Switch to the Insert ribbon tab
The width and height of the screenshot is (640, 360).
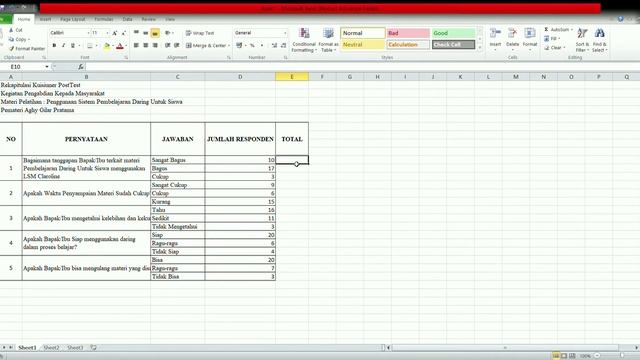tap(45, 19)
